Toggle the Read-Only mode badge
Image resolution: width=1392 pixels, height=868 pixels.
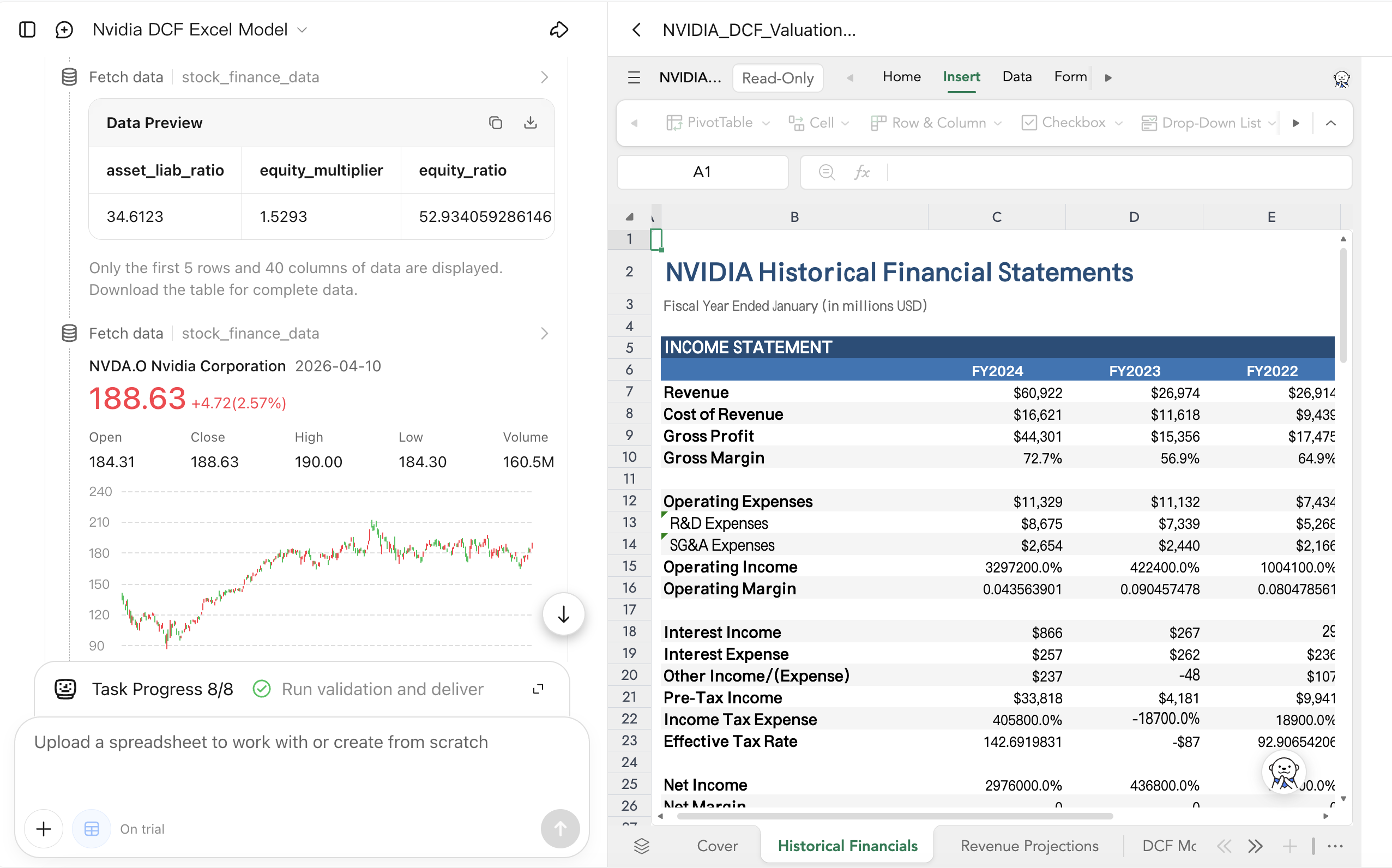coord(777,77)
